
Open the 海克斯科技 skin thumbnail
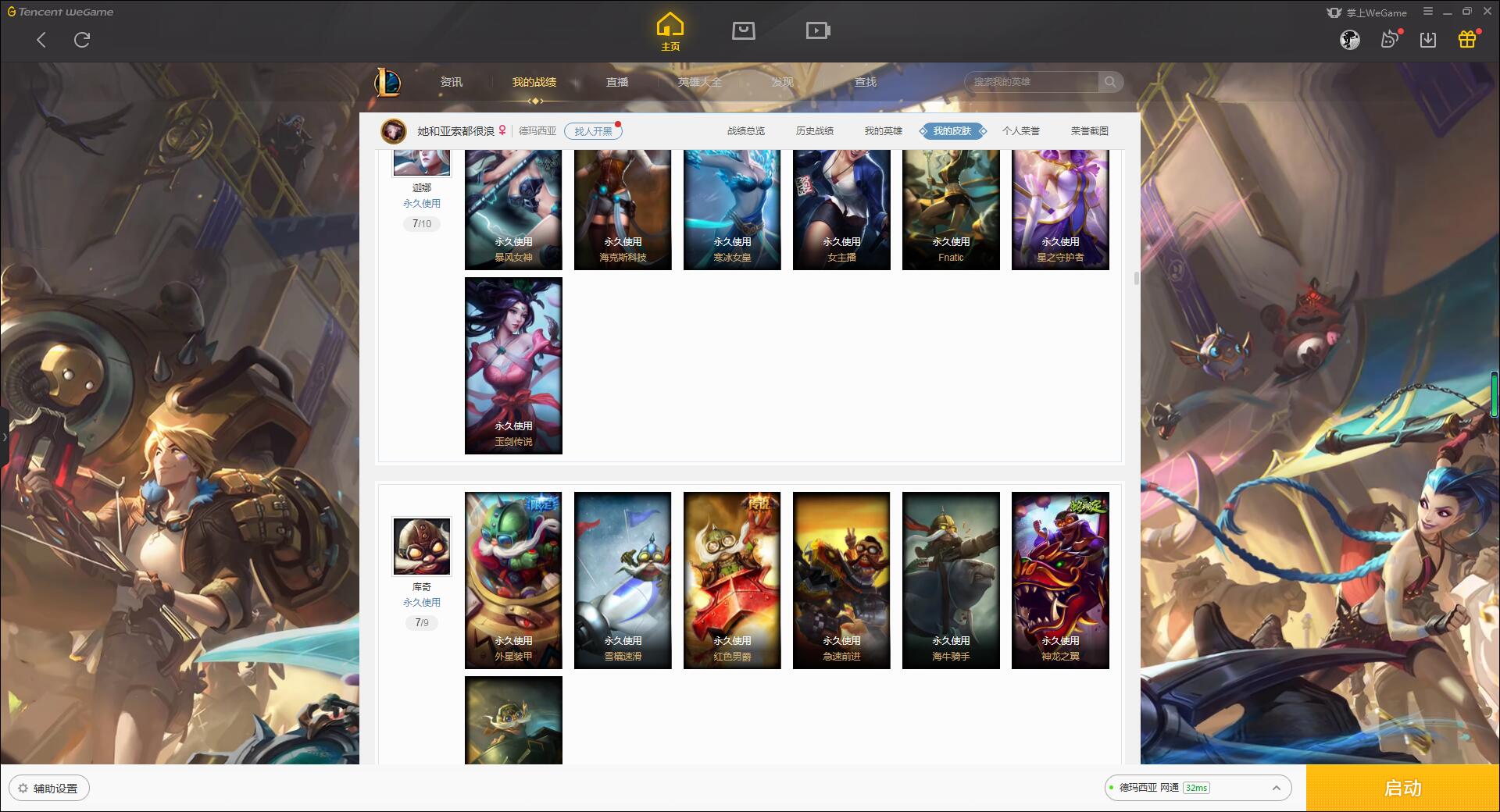coord(623,210)
